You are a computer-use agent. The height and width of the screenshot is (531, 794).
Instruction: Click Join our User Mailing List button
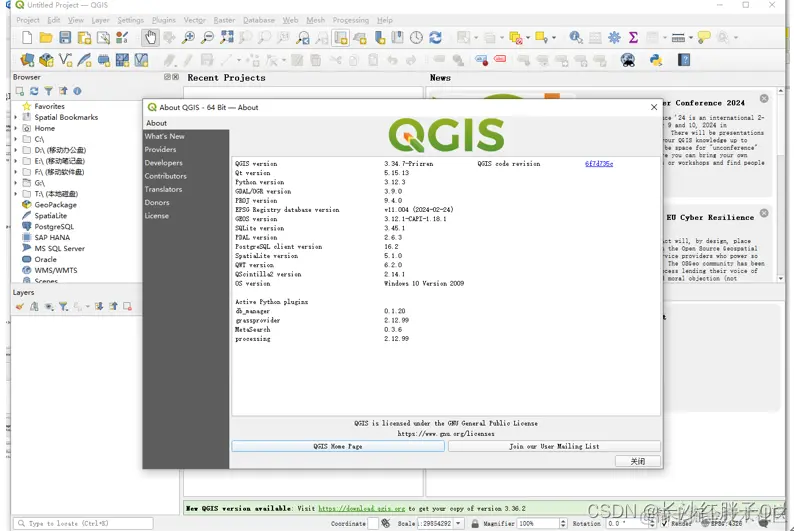[554, 446]
